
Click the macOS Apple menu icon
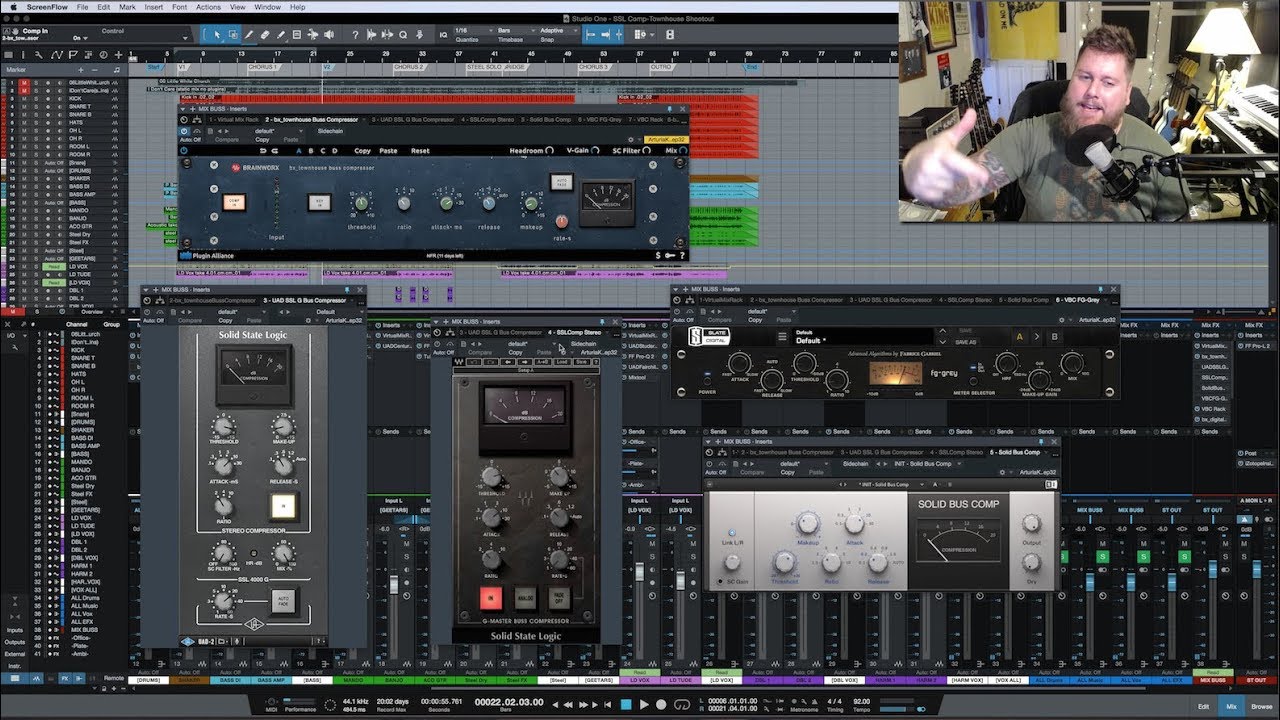tap(14, 7)
